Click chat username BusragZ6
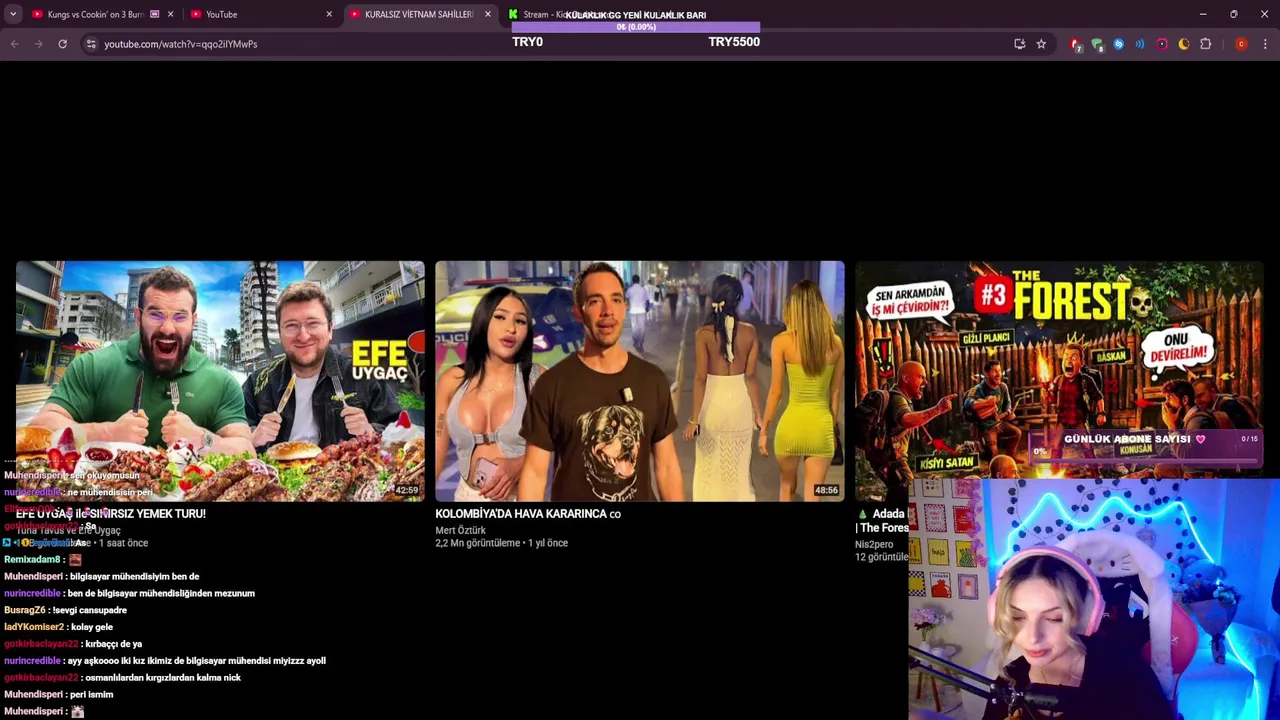1280x720 pixels. coord(24,610)
